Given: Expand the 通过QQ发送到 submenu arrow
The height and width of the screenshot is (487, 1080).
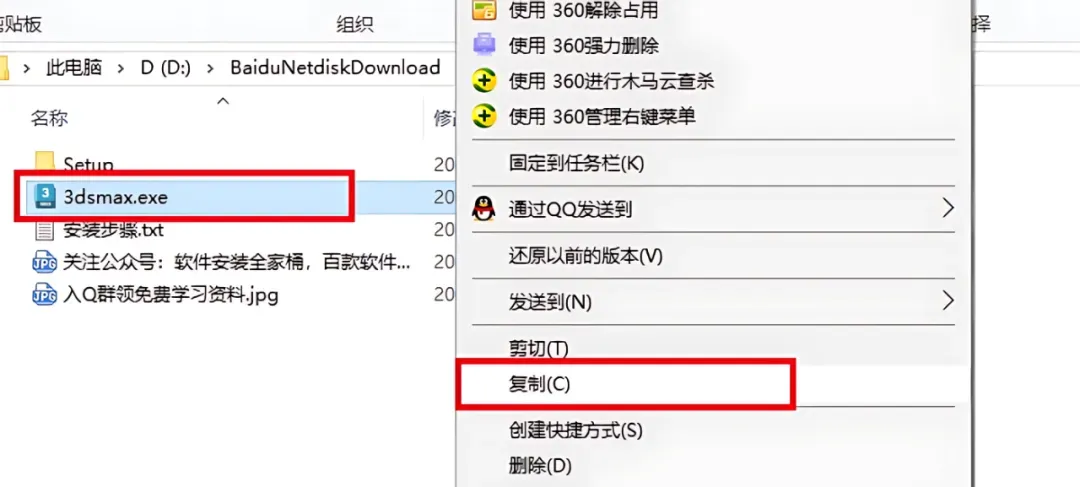Looking at the screenshot, I should coord(948,208).
